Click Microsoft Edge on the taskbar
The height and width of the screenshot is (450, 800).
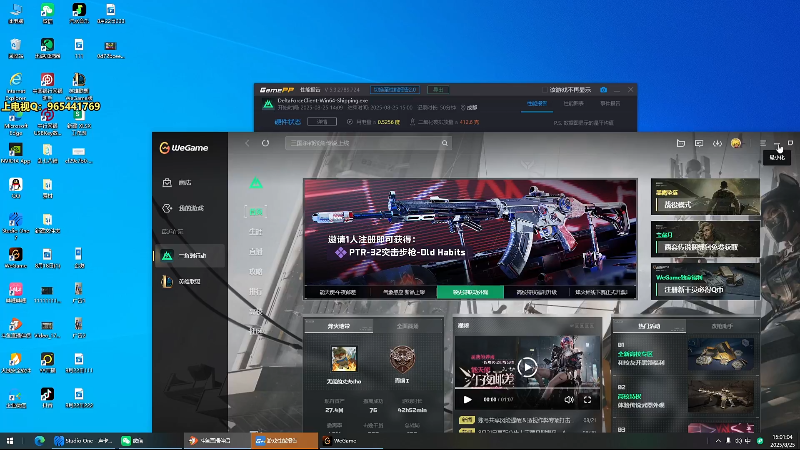click(39, 441)
